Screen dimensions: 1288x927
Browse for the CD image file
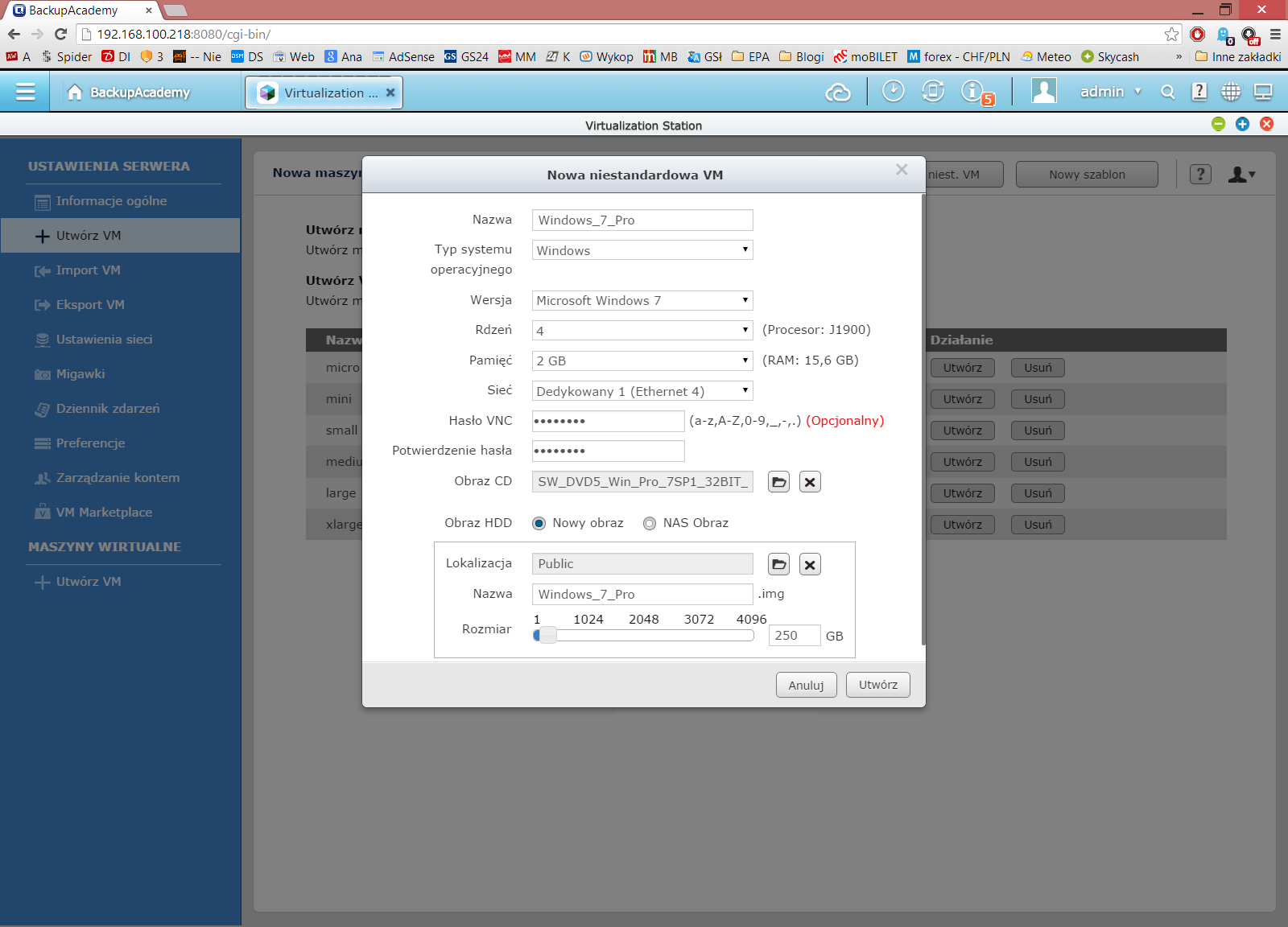[778, 482]
